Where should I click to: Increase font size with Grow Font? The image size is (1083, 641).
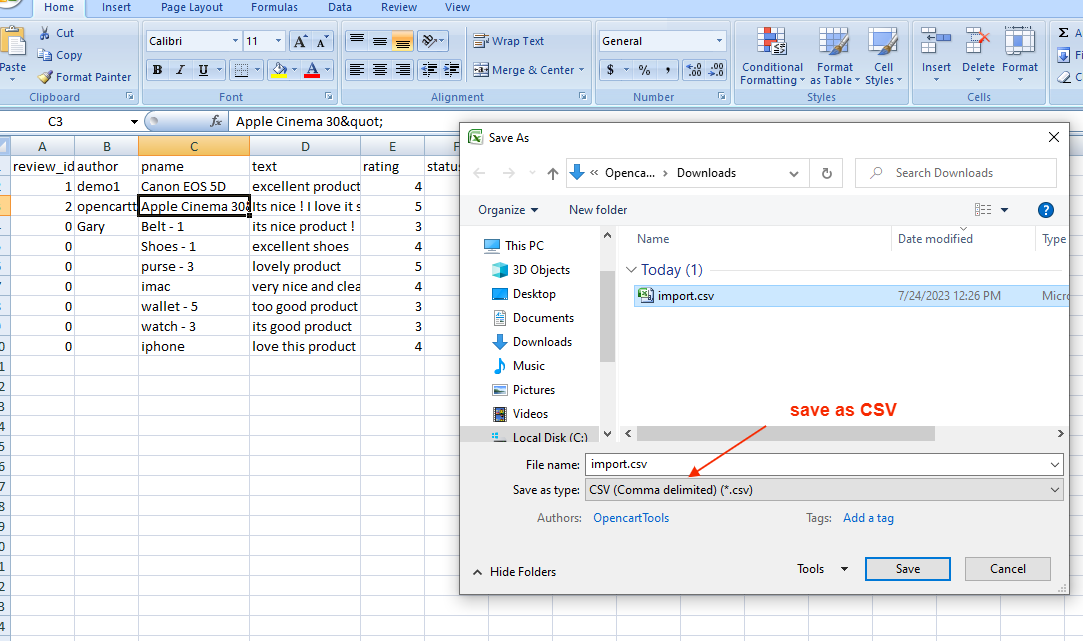tap(300, 41)
